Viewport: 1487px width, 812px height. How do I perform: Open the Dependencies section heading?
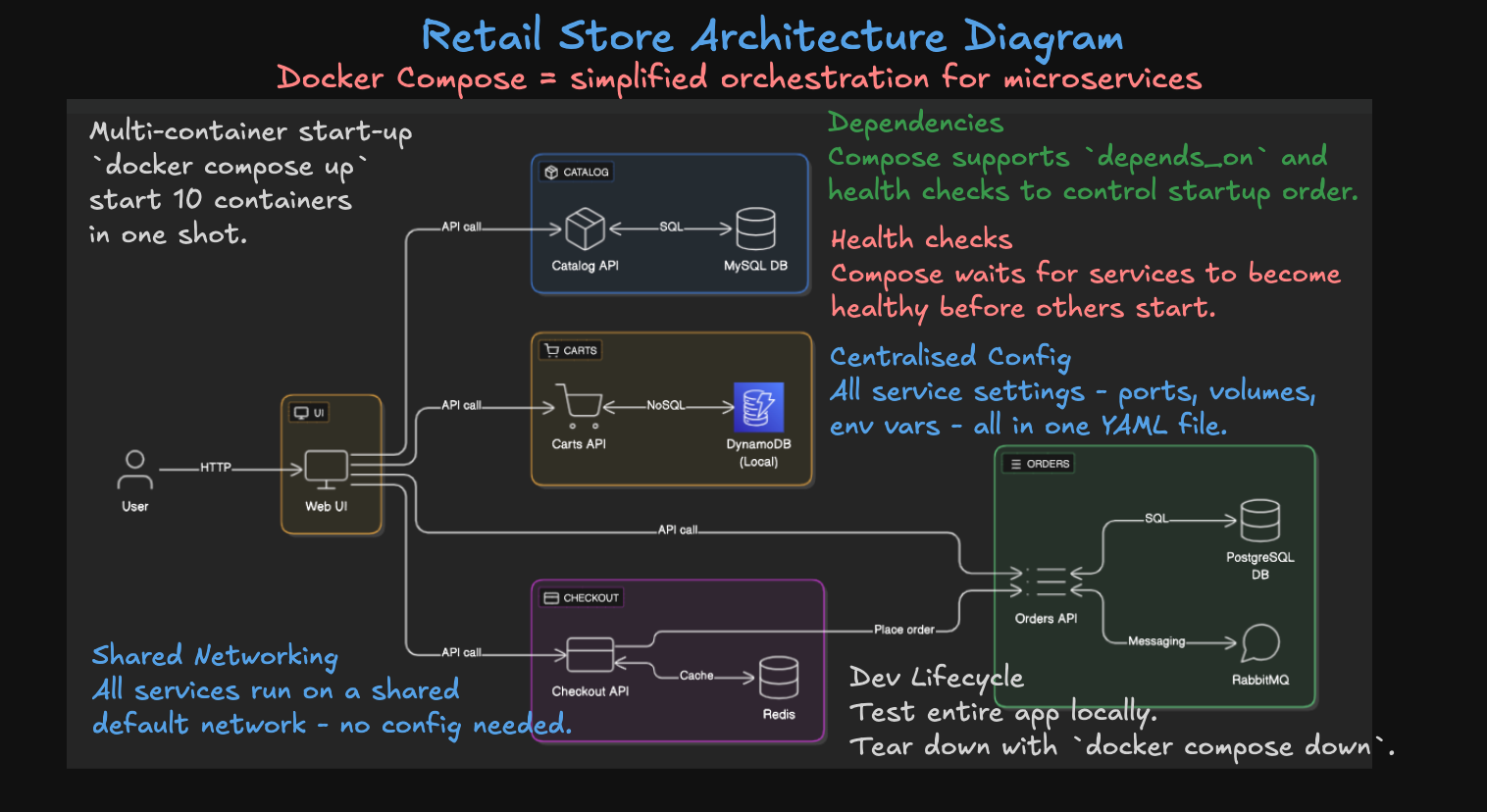tap(914, 123)
